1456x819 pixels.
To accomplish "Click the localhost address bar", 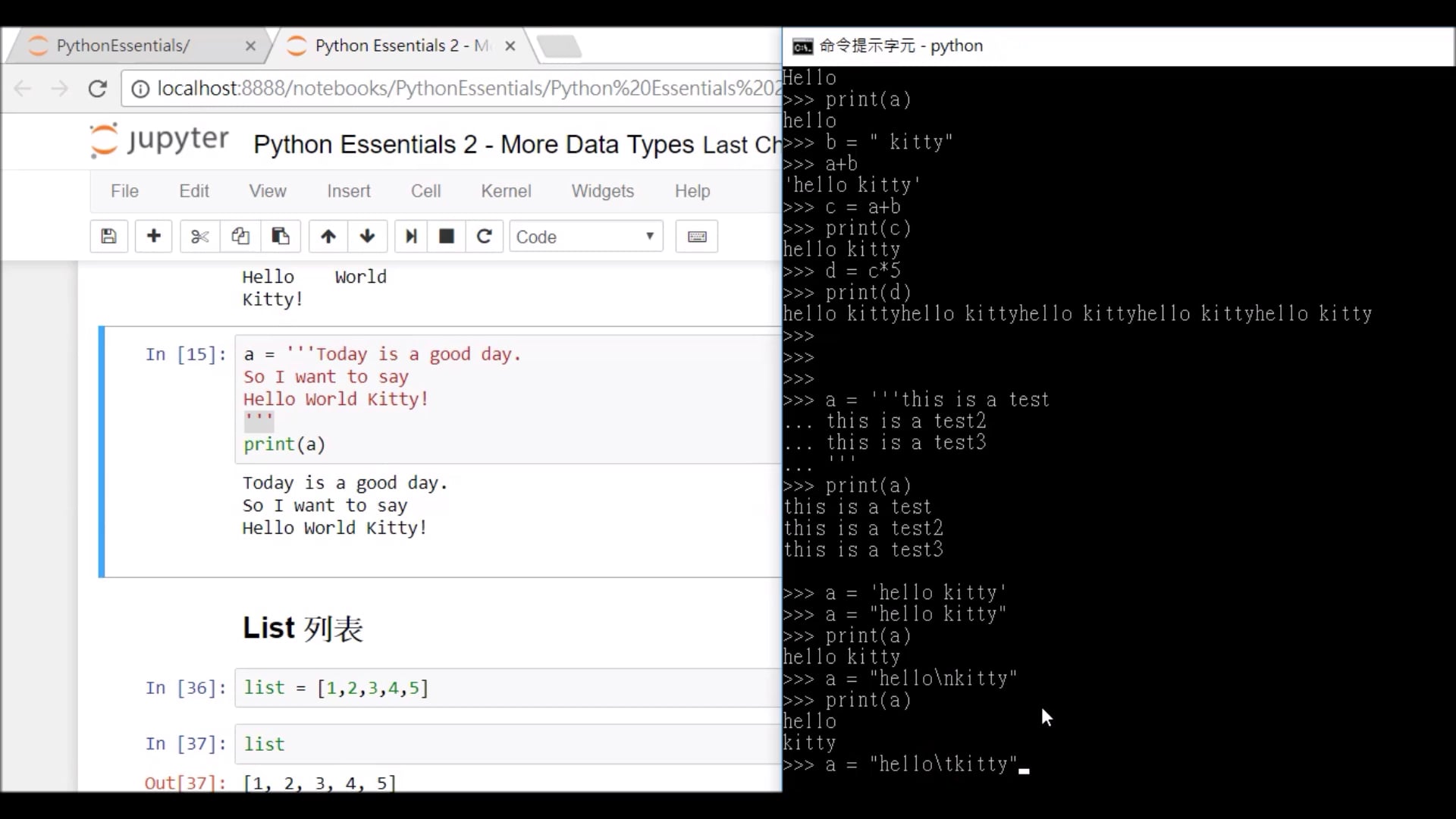I will coord(455,89).
